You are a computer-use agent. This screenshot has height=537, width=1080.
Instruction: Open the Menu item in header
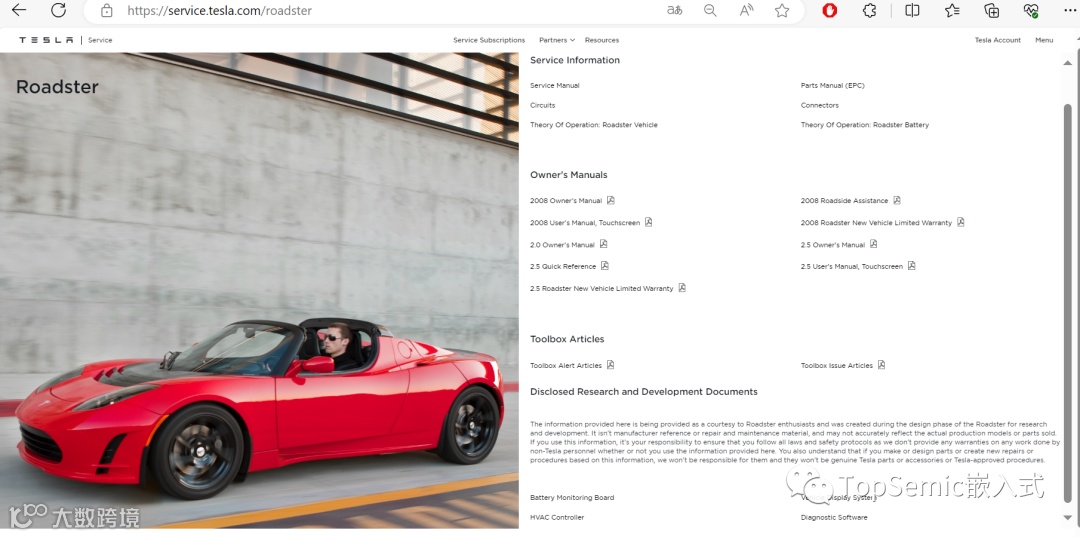[1044, 40]
